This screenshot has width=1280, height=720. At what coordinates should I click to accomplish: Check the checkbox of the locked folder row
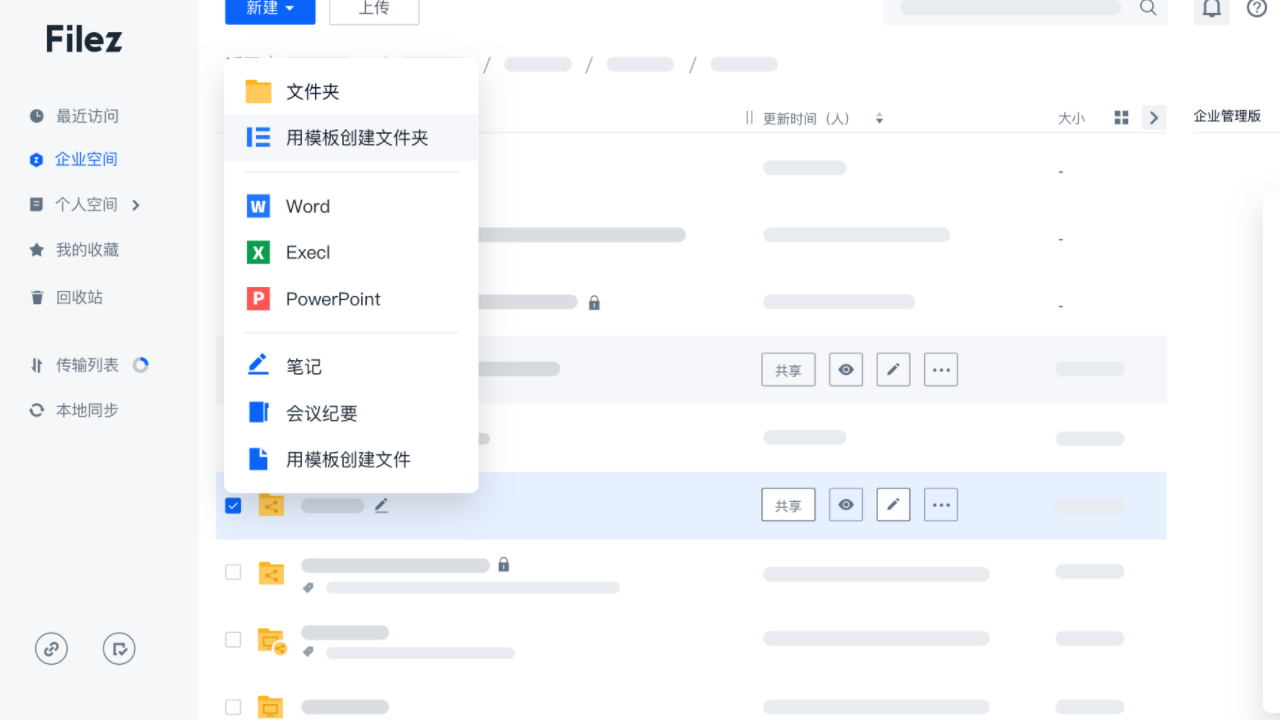tap(233, 572)
